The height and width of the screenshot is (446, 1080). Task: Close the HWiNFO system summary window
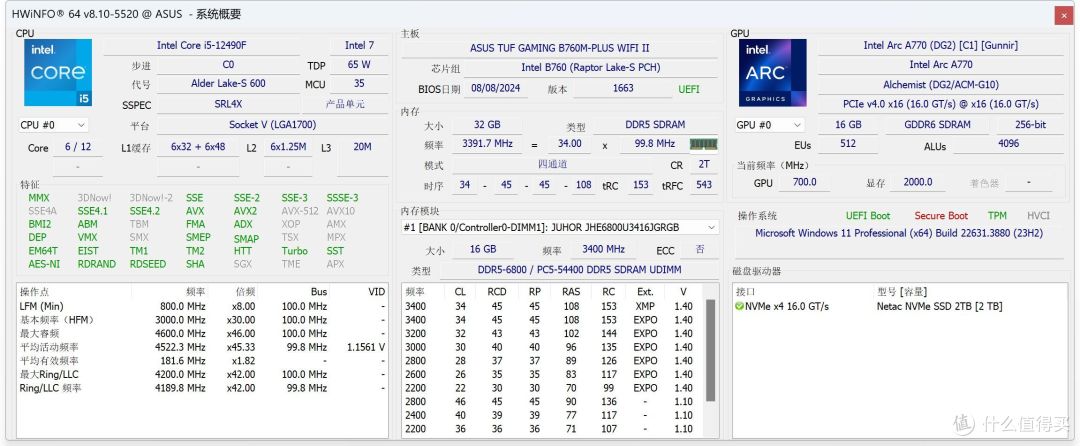(x=1063, y=16)
